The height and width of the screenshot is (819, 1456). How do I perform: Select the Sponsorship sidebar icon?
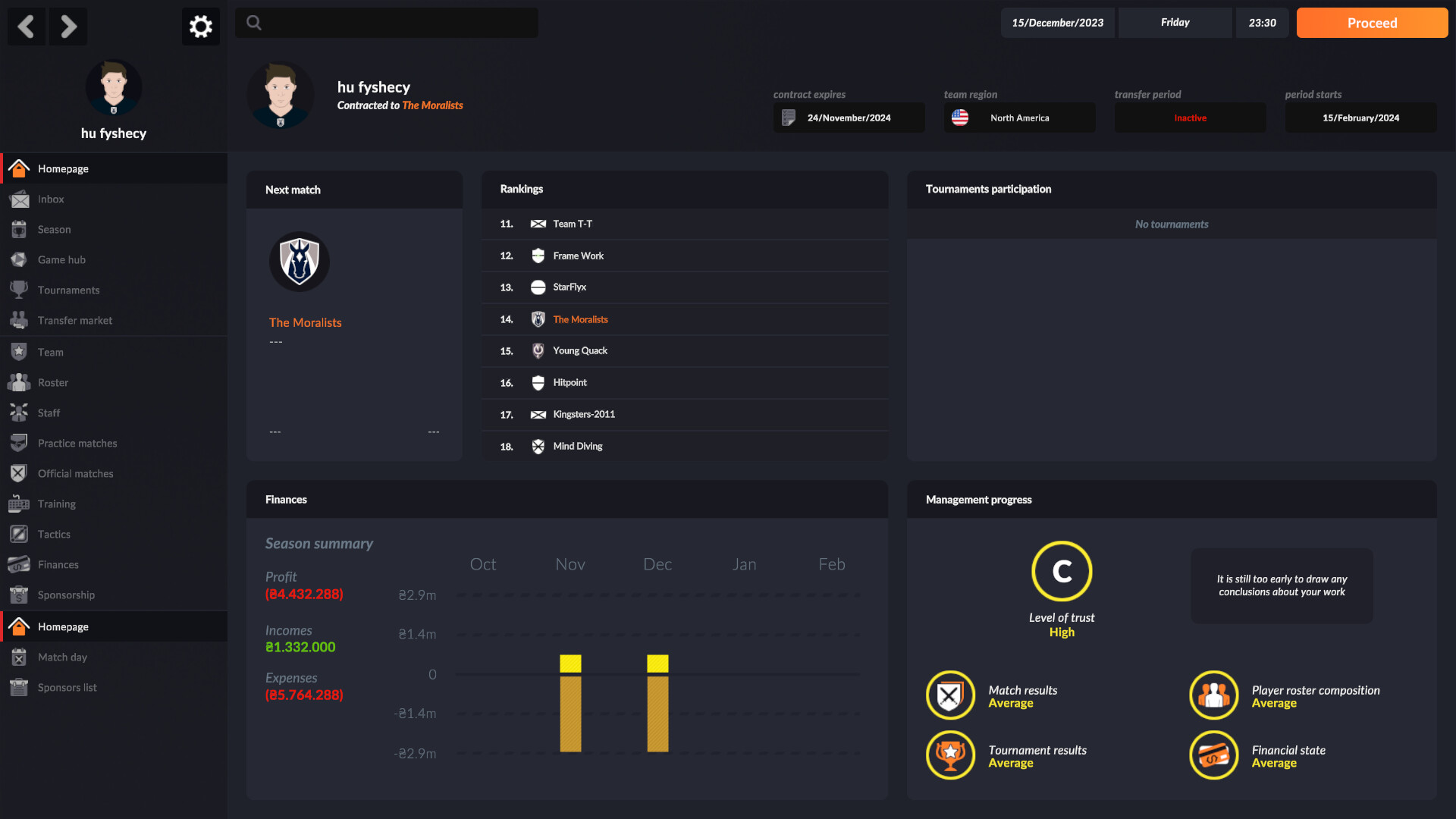pyautogui.click(x=18, y=595)
